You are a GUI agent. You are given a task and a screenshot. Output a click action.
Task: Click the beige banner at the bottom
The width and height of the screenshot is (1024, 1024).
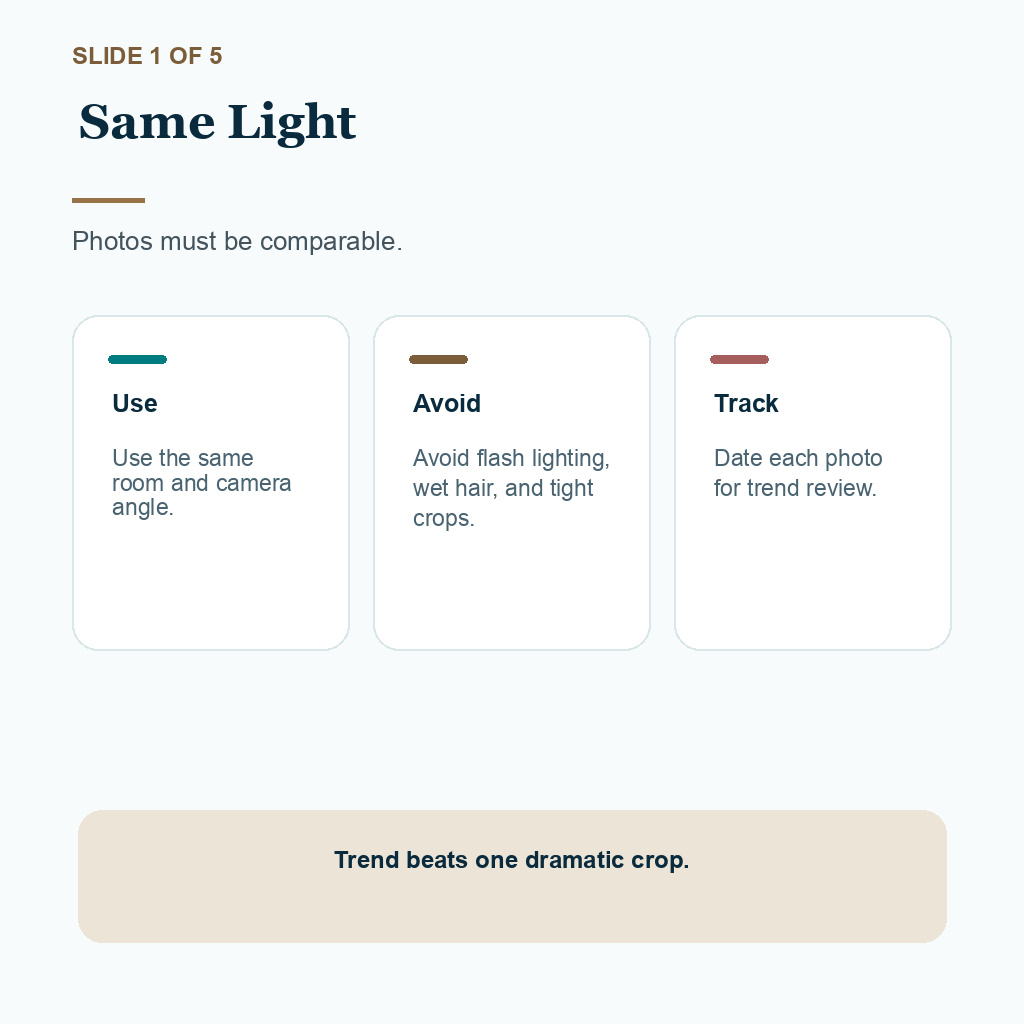coord(512,876)
